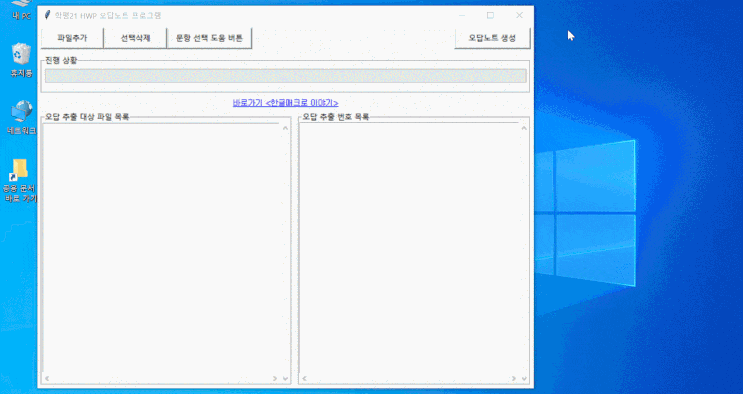This screenshot has height=394, width=743.
Task: Select the 내 PC desktop icon
Action: (21, 9)
